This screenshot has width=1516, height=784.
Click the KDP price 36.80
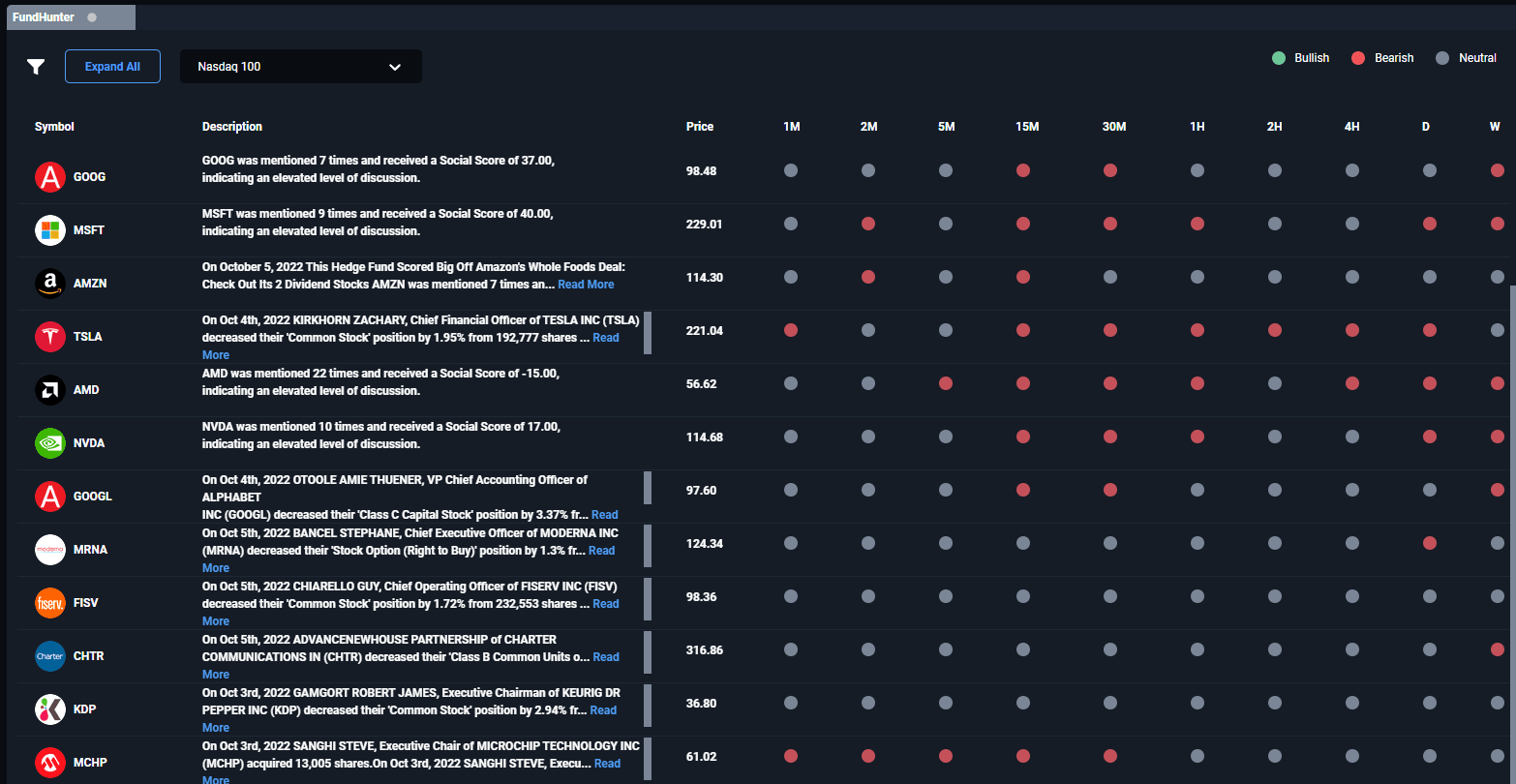[x=702, y=703]
